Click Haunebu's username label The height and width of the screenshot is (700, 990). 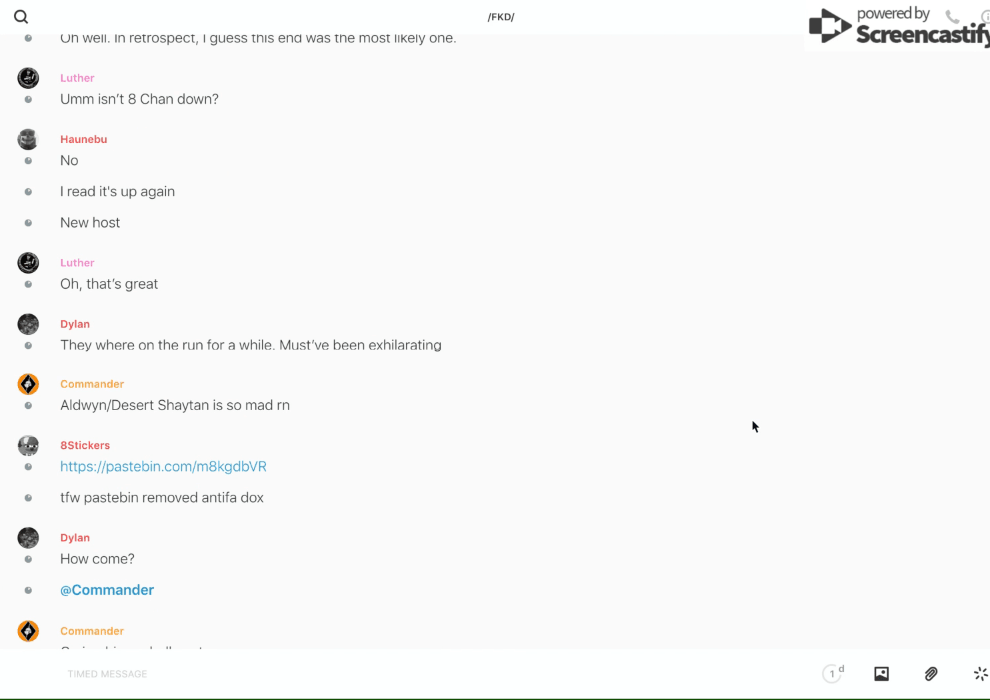point(83,139)
